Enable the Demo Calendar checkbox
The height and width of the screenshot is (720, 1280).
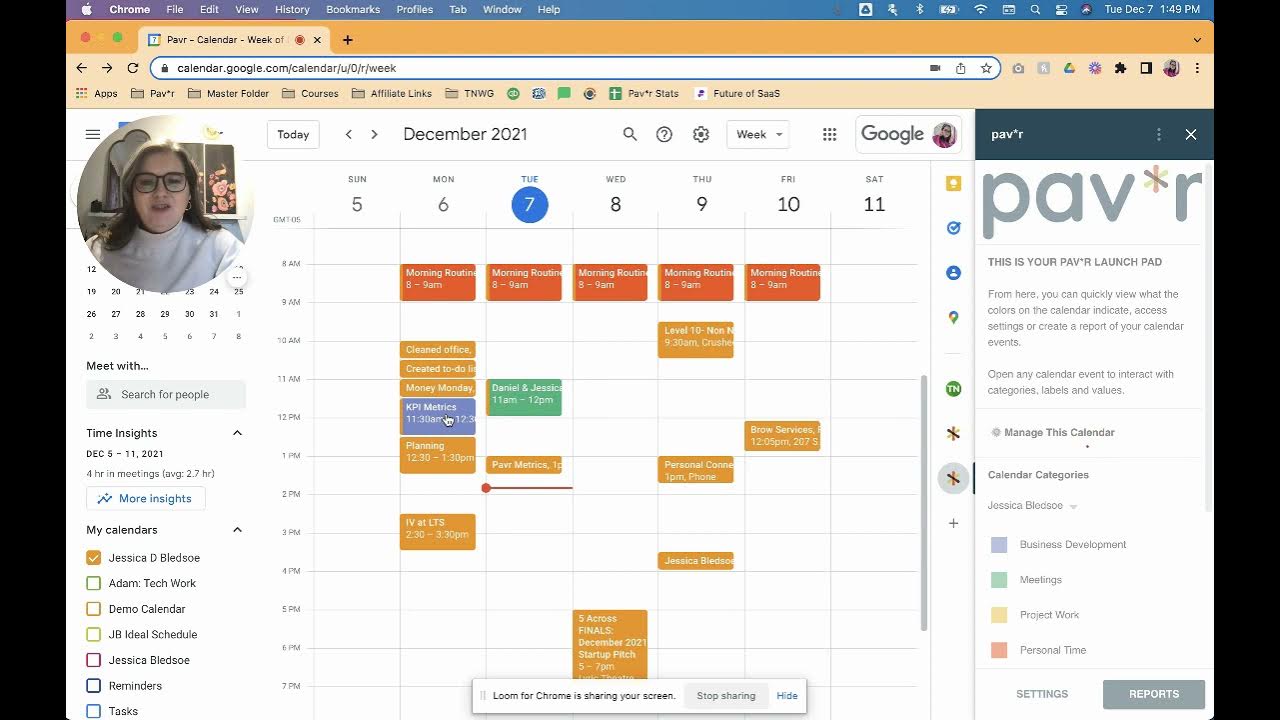point(93,609)
